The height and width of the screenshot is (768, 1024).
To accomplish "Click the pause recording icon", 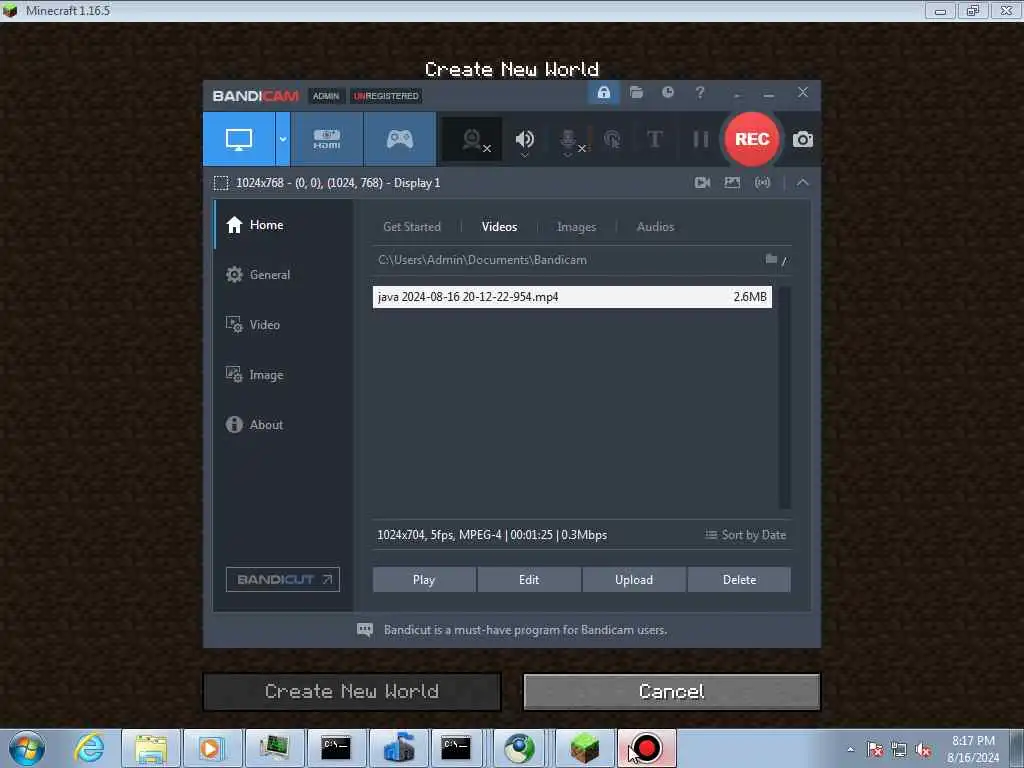I will pos(700,139).
